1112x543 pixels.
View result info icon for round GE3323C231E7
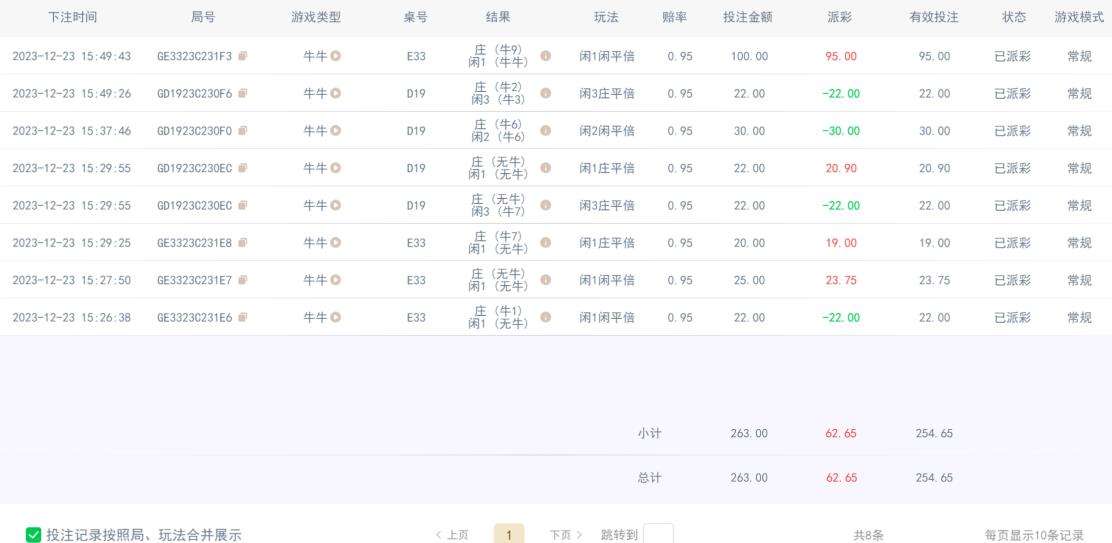click(545, 279)
